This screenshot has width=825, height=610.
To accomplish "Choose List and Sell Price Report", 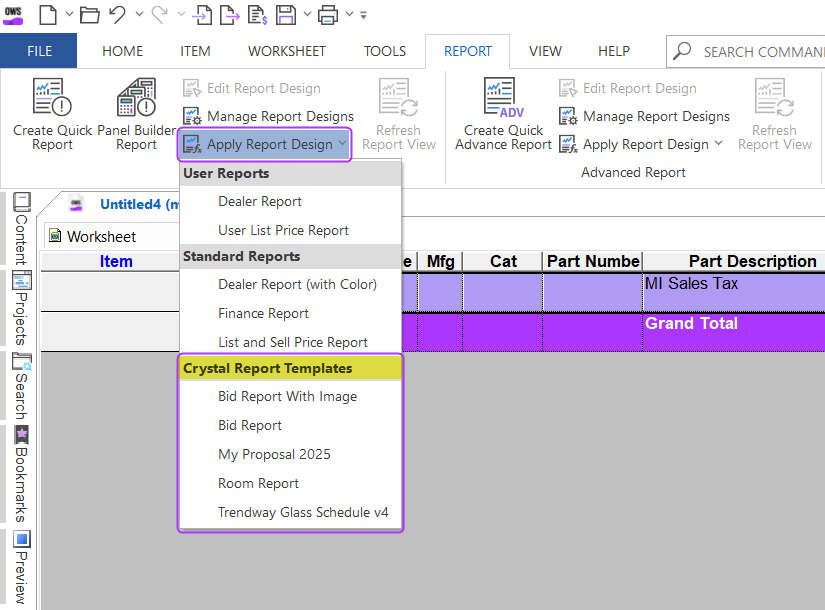I will tap(290, 342).
